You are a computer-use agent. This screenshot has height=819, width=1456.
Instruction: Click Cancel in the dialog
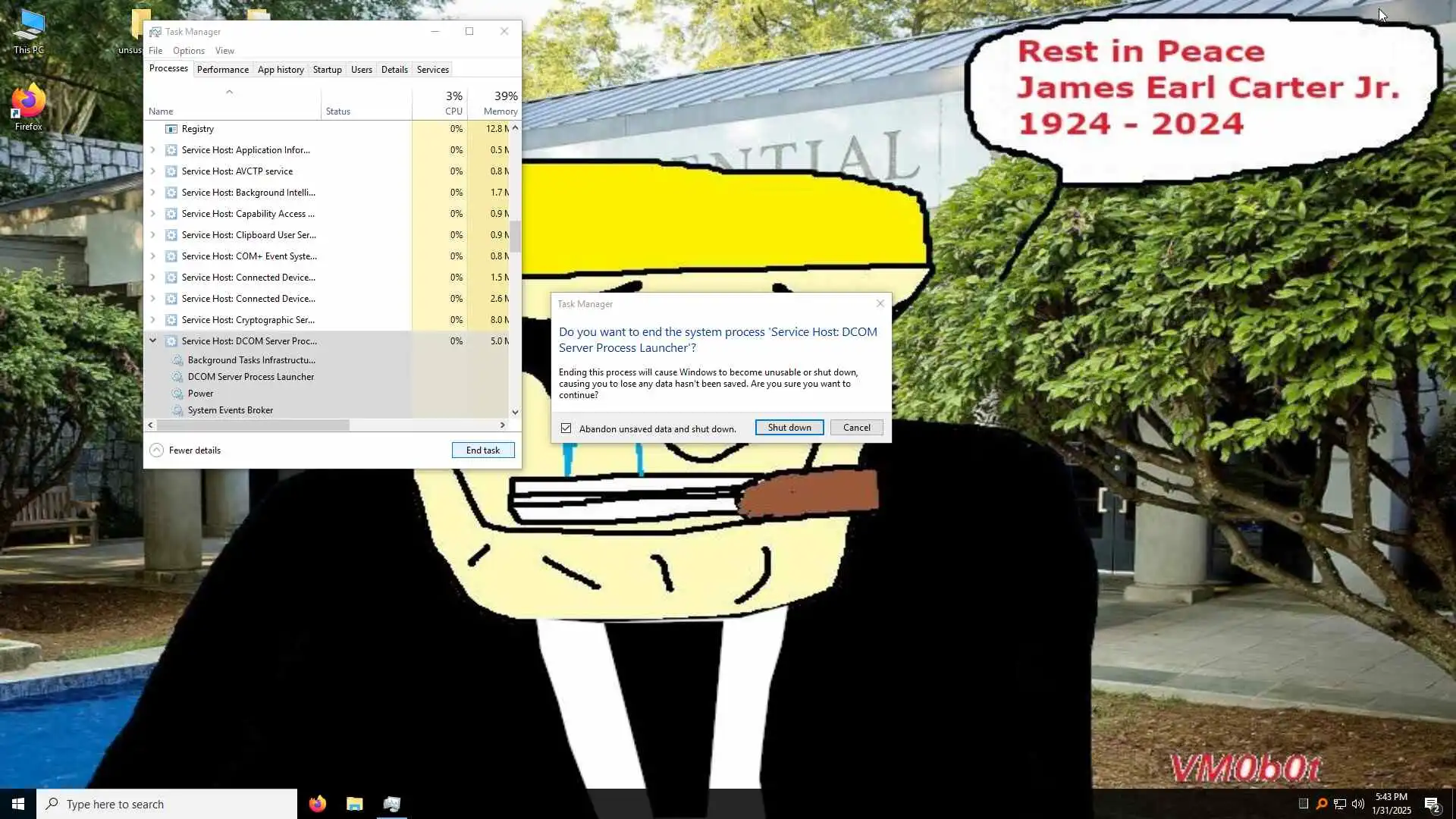[856, 428]
